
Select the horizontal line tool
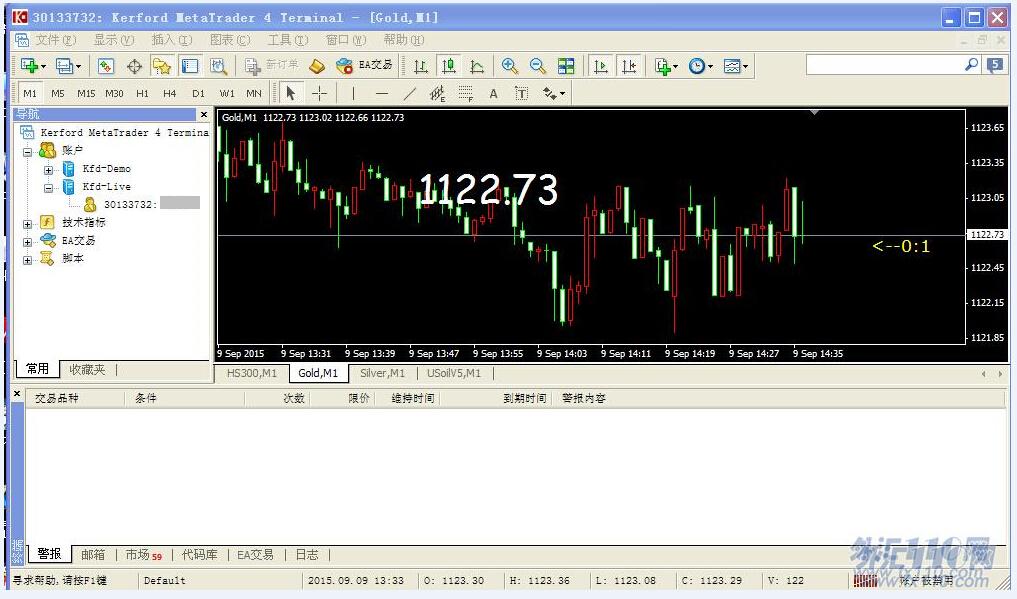pyautogui.click(x=381, y=93)
